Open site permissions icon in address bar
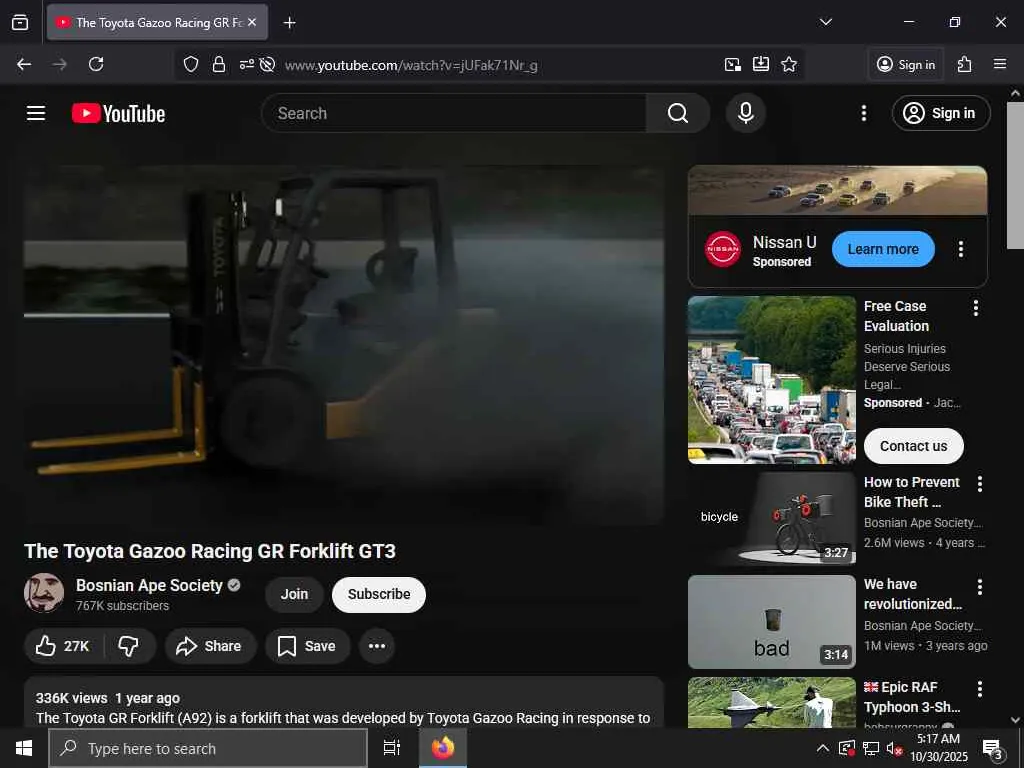The image size is (1024, 768). 246,64
